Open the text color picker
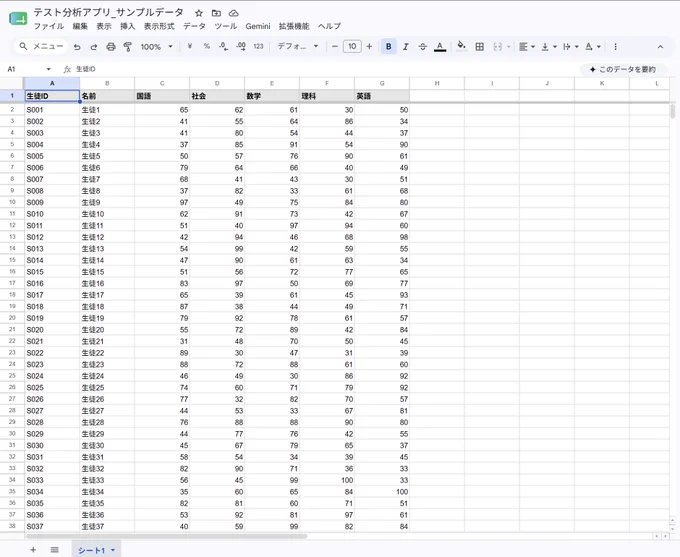The width and height of the screenshot is (680, 557). tap(440, 46)
